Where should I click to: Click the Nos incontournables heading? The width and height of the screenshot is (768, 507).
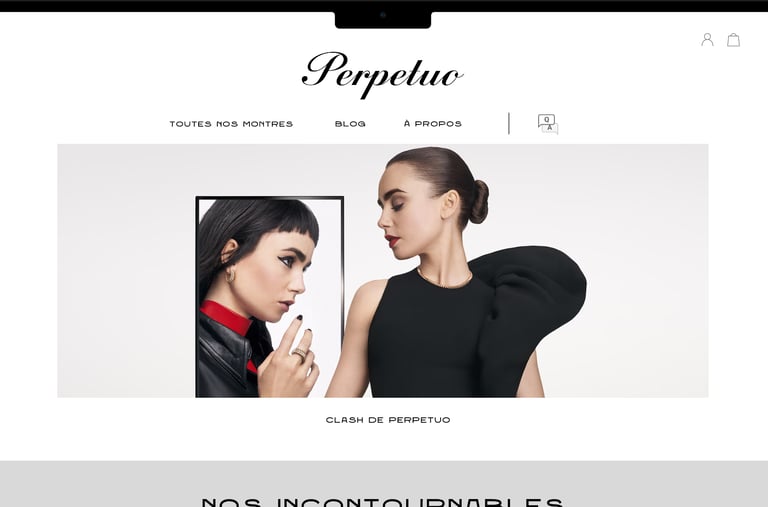pyautogui.click(x=383, y=502)
